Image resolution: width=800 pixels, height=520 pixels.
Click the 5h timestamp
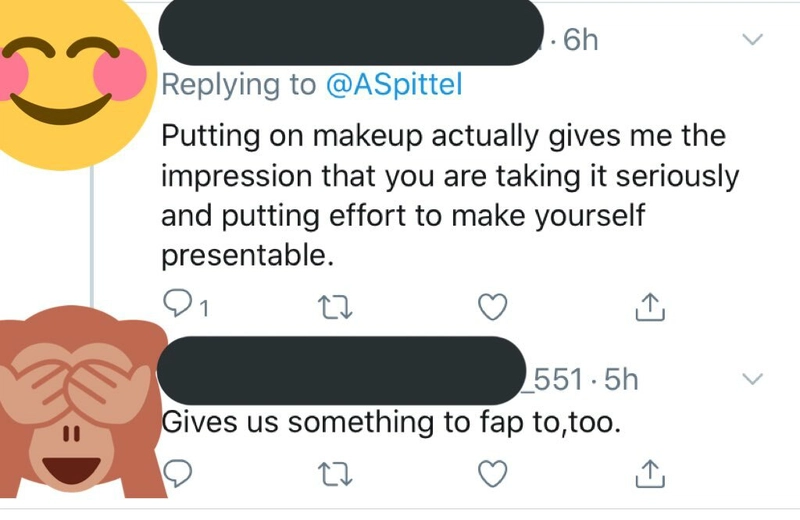[620, 380]
